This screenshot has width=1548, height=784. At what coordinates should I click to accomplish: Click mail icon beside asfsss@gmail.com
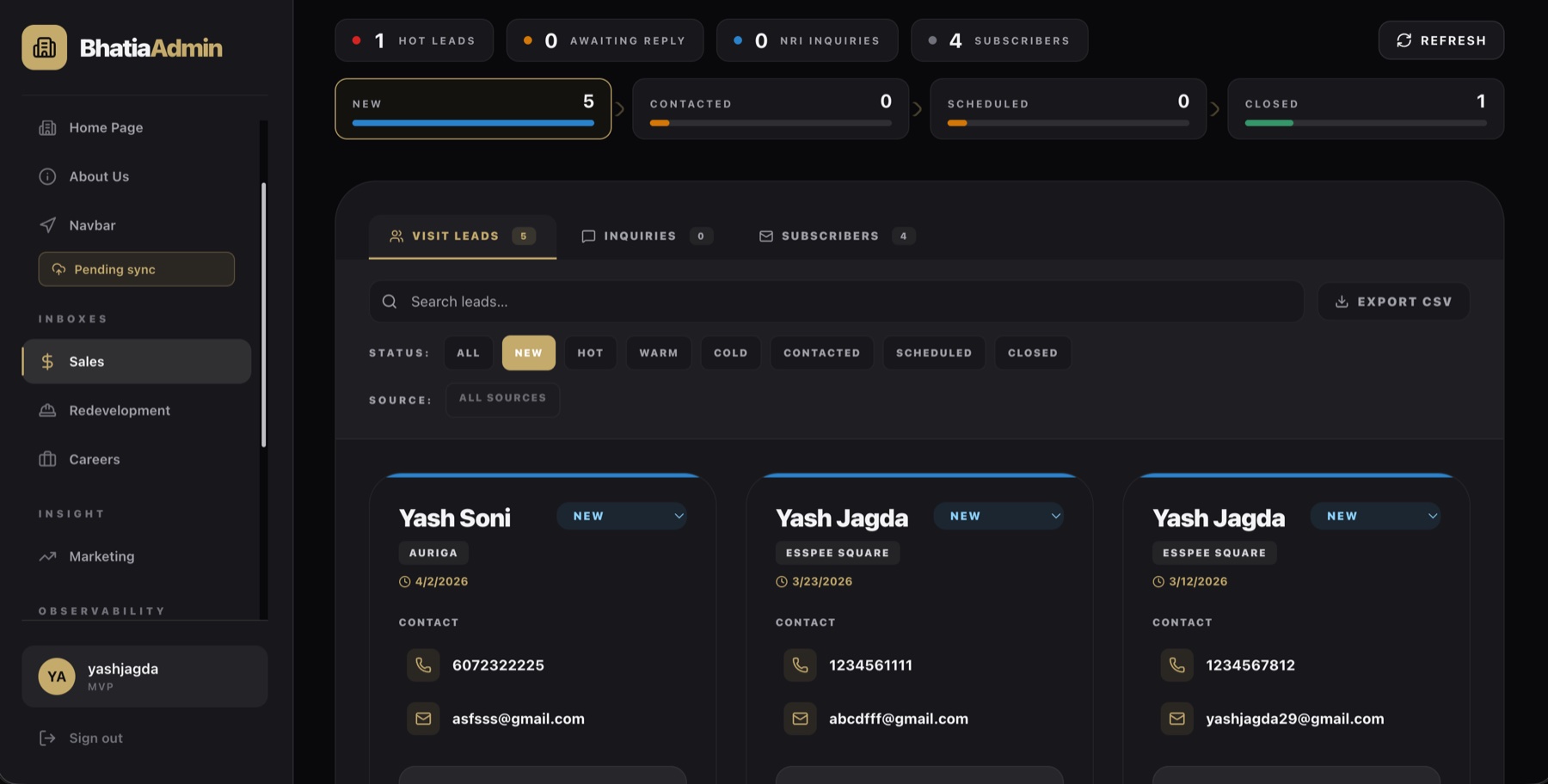pyautogui.click(x=423, y=718)
